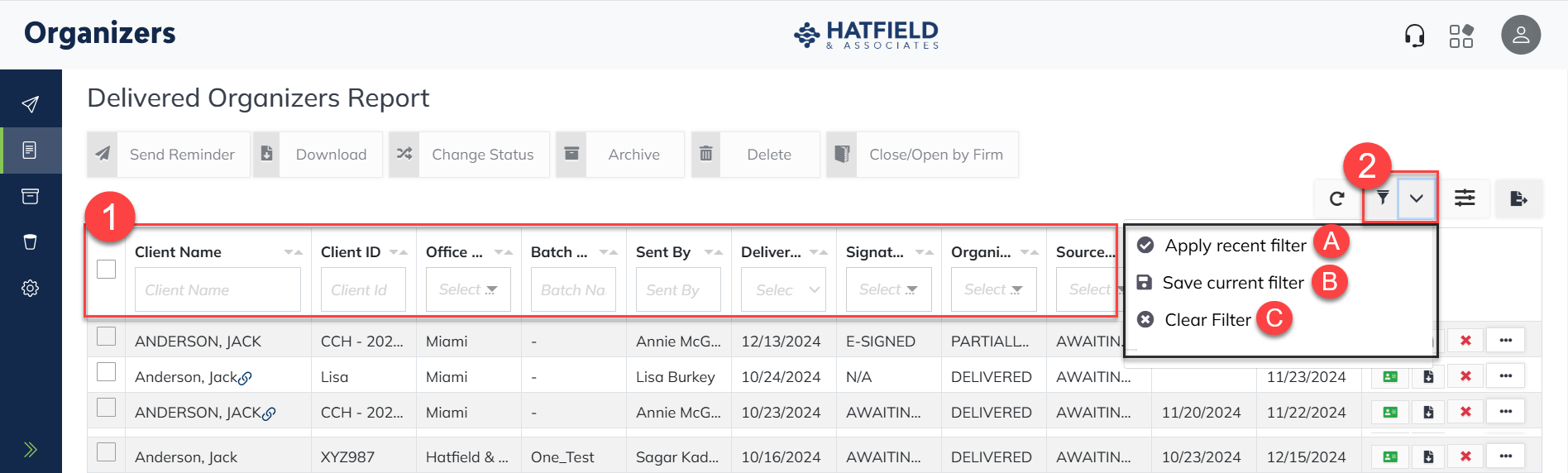Open the paper plane sidebar icon

point(31,104)
